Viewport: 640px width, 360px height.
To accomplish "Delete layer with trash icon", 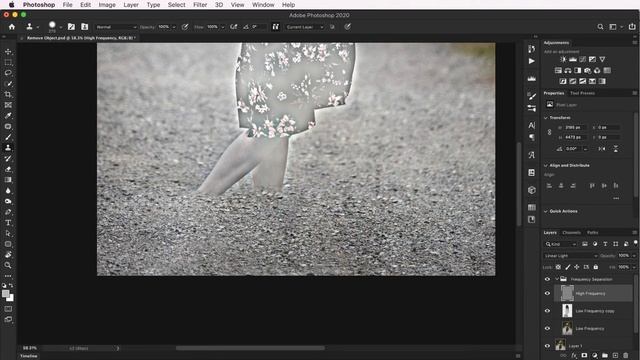I will click(626, 356).
